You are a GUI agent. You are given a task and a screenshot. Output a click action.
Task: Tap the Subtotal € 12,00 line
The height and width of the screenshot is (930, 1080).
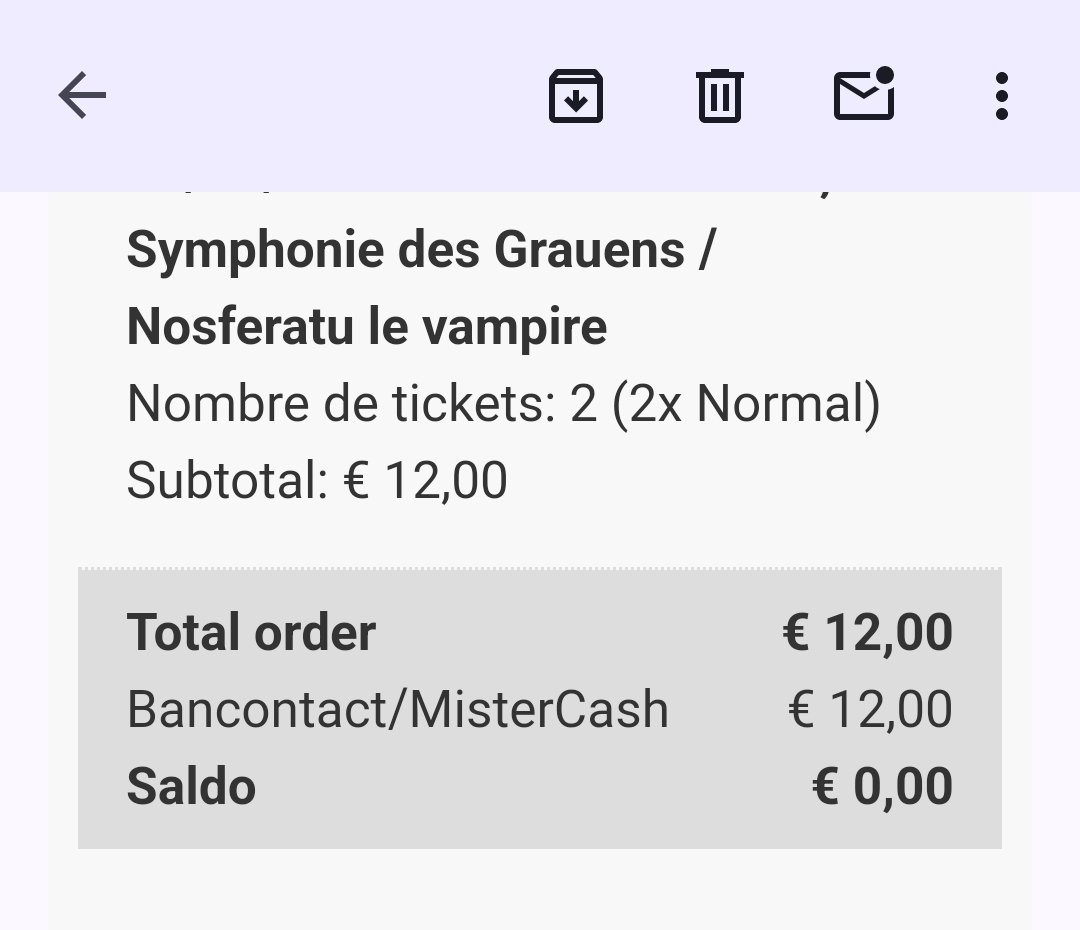coord(318,480)
